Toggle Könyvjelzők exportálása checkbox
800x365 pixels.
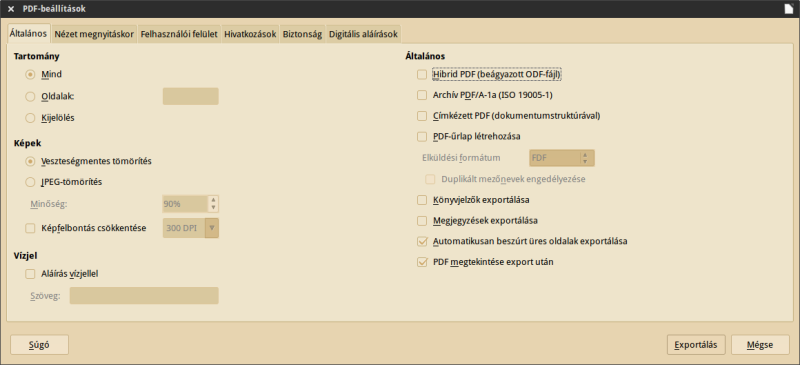421,200
